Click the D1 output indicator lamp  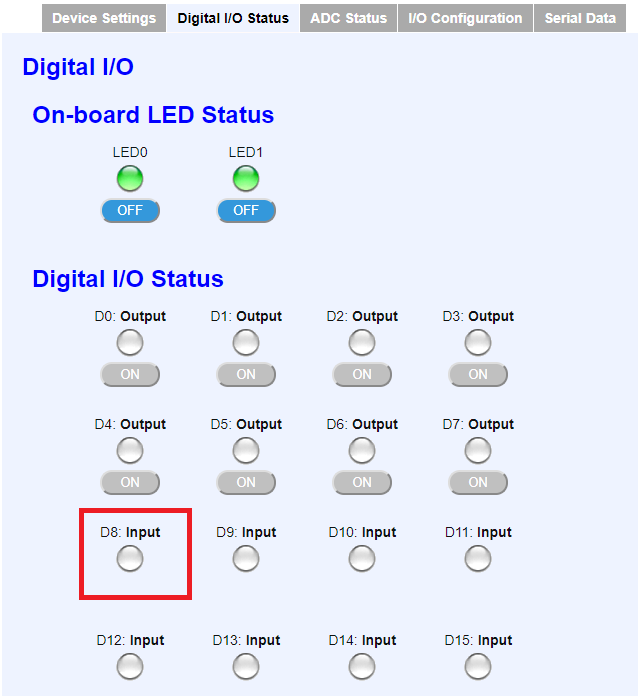[x=246, y=342]
